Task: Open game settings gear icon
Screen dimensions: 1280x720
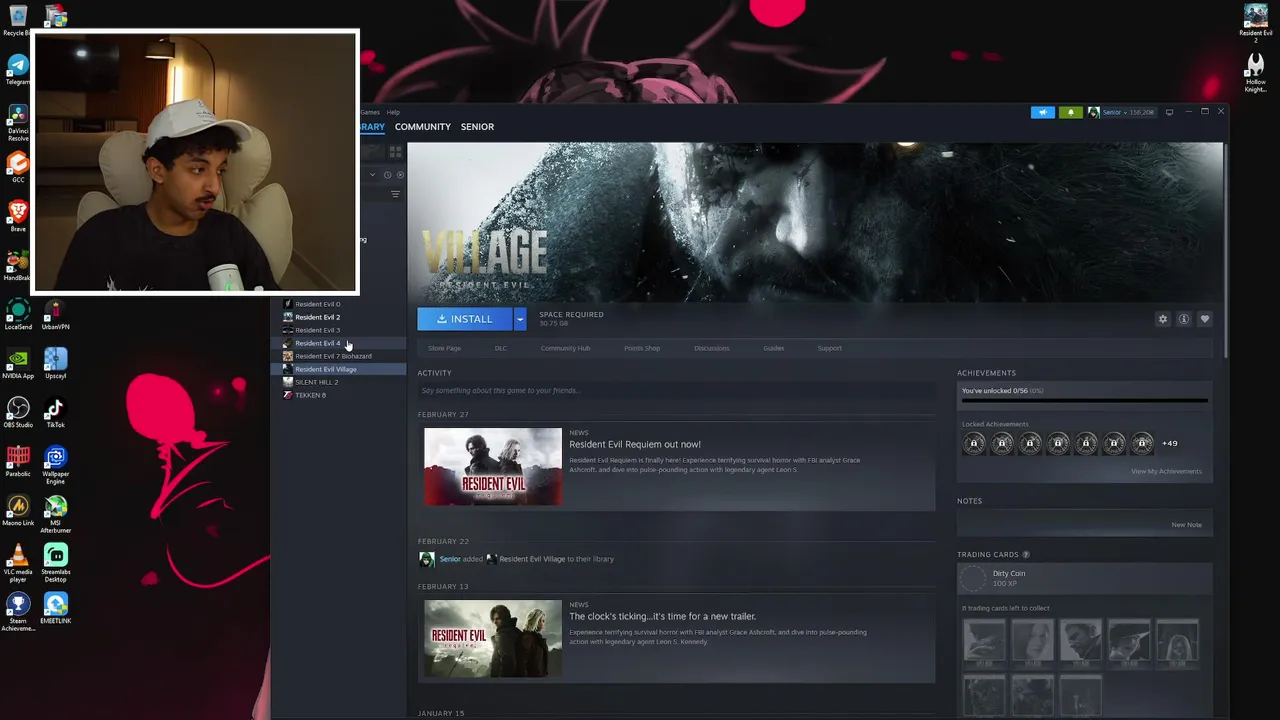Action: [x=1162, y=319]
